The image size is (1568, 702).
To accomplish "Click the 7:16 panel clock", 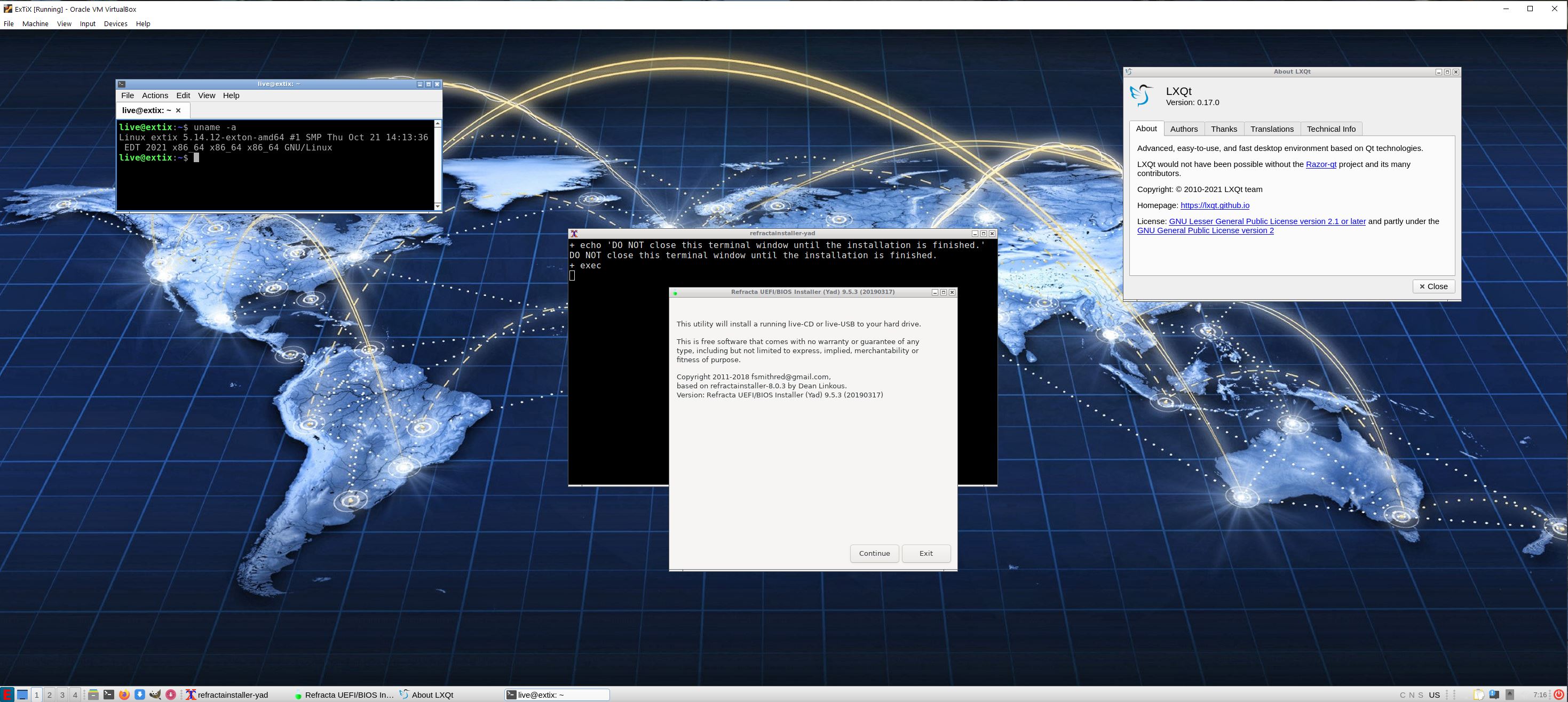I will [1540, 695].
